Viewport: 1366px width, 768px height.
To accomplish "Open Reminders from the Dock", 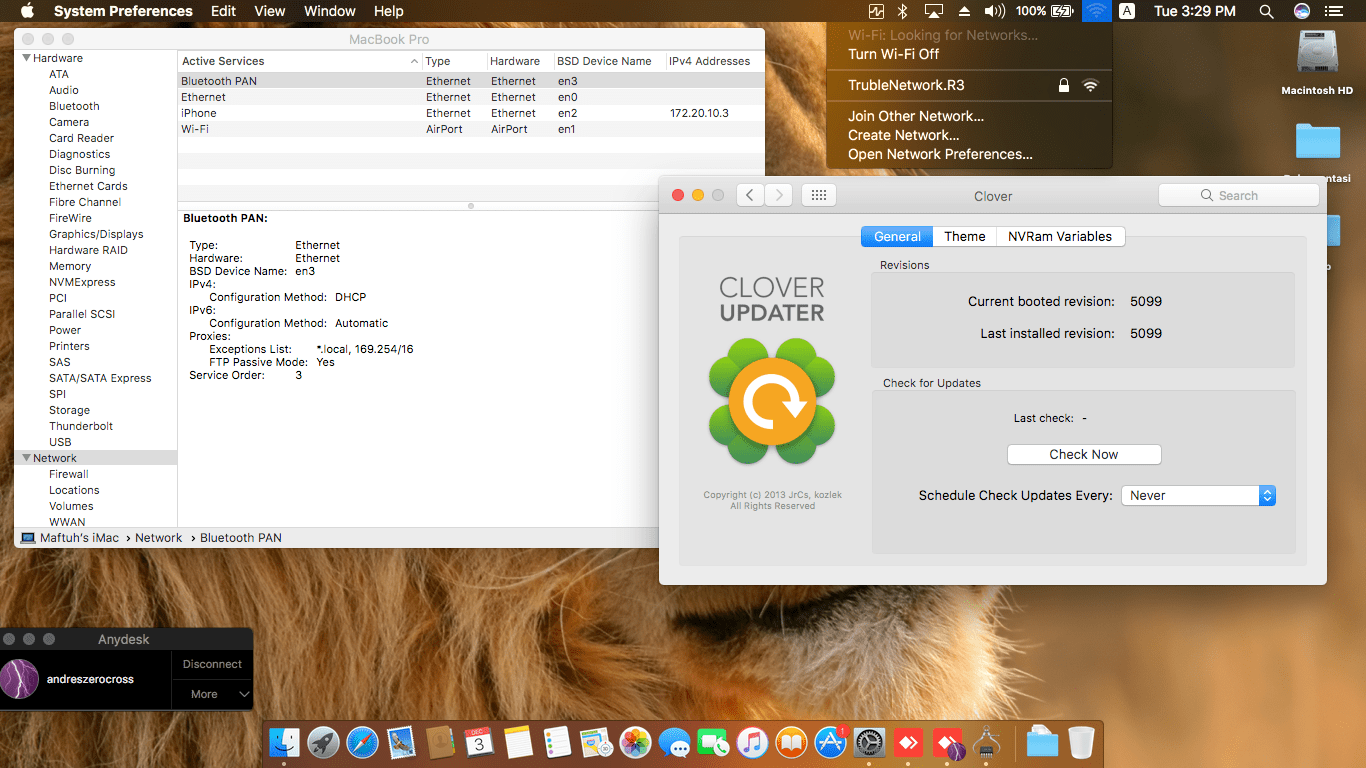I will [x=557, y=743].
